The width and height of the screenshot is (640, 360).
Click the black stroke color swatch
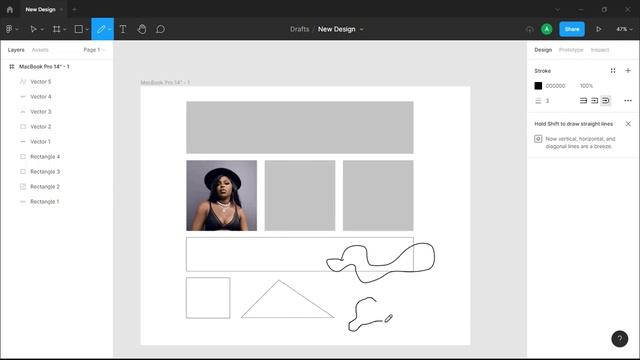(538, 86)
